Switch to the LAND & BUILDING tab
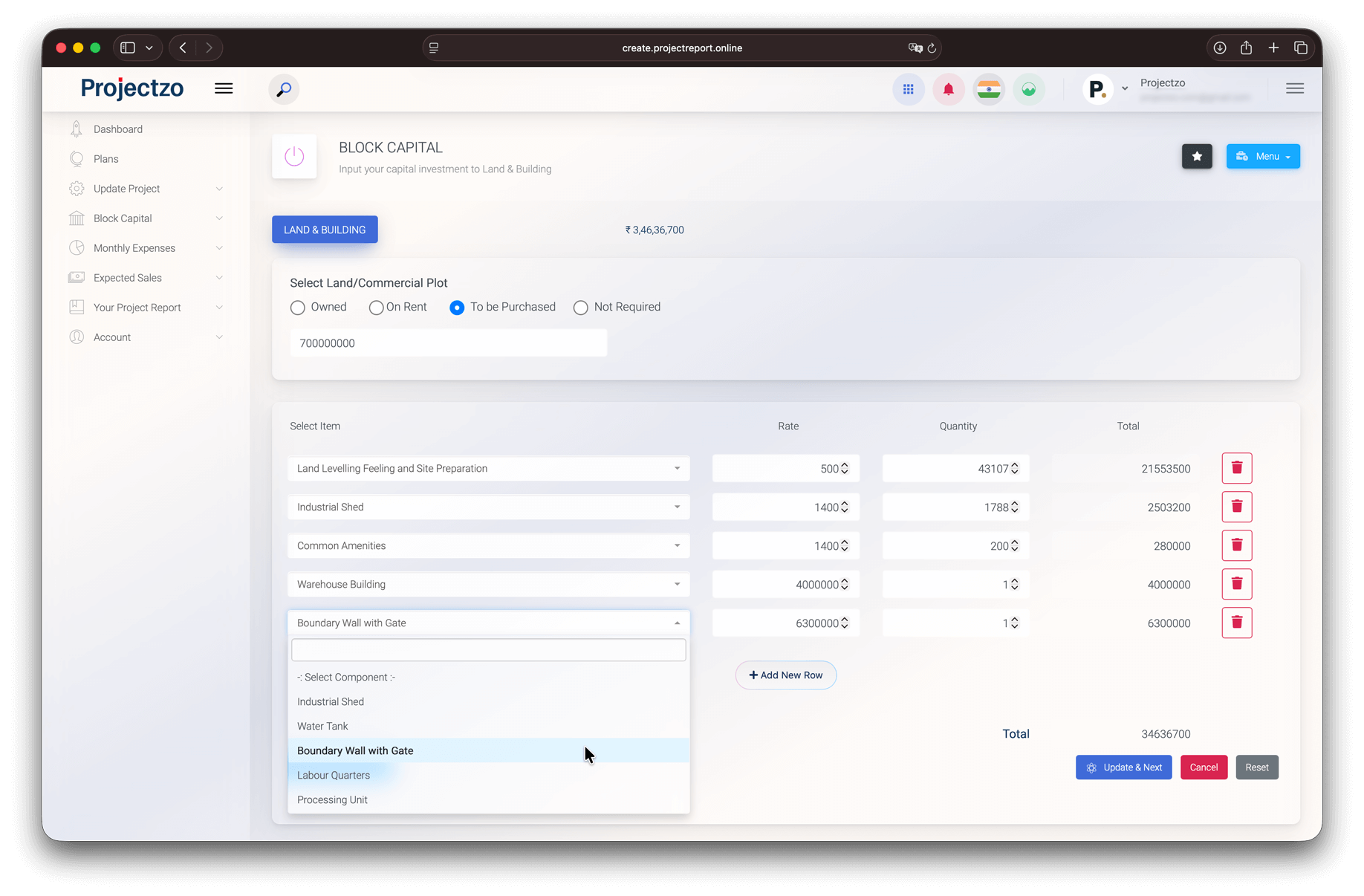The image size is (1364, 896). pyautogui.click(x=325, y=230)
